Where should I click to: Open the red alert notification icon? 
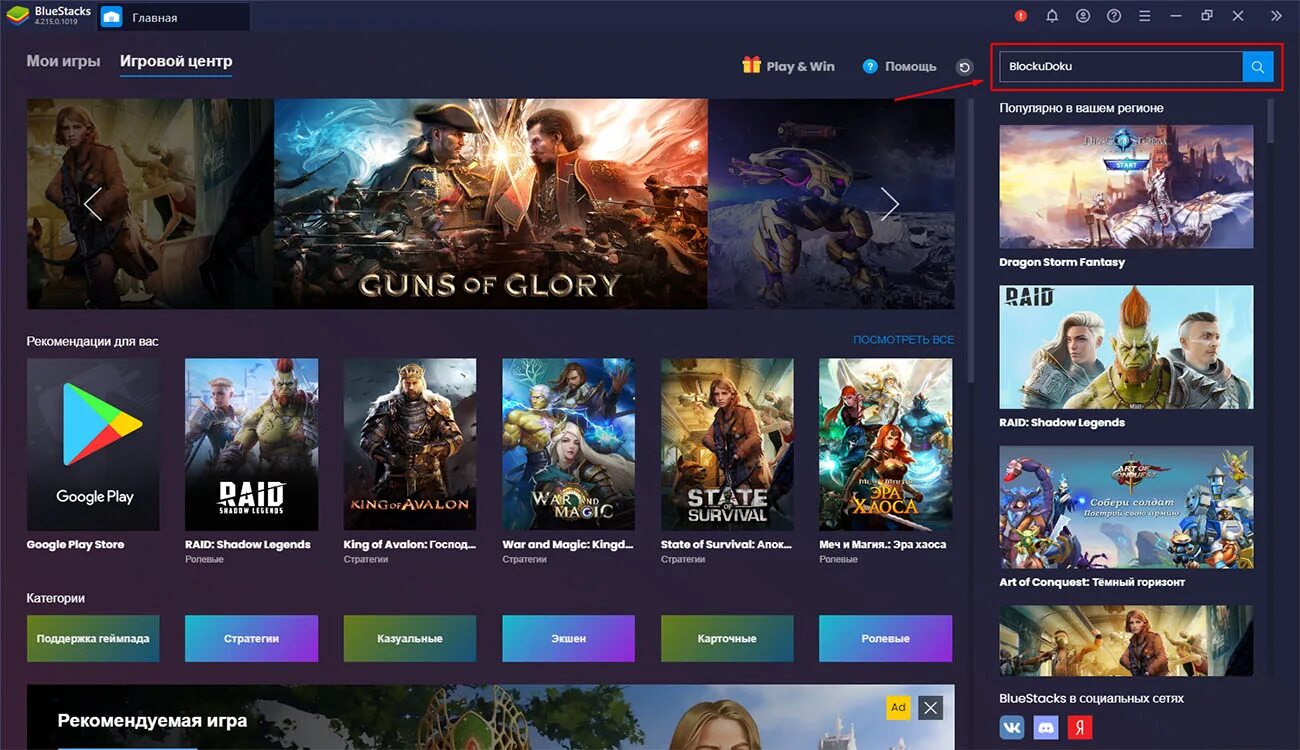tap(1021, 16)
